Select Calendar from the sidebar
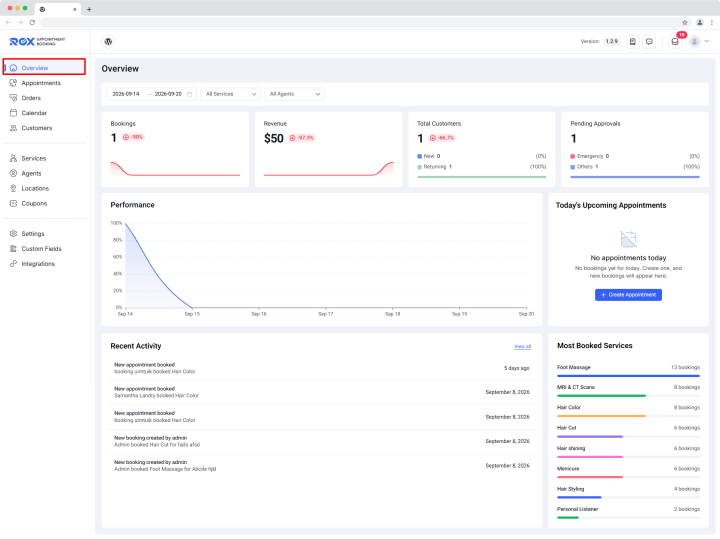Viewport: 720px width, 539px height. point(34,113)
